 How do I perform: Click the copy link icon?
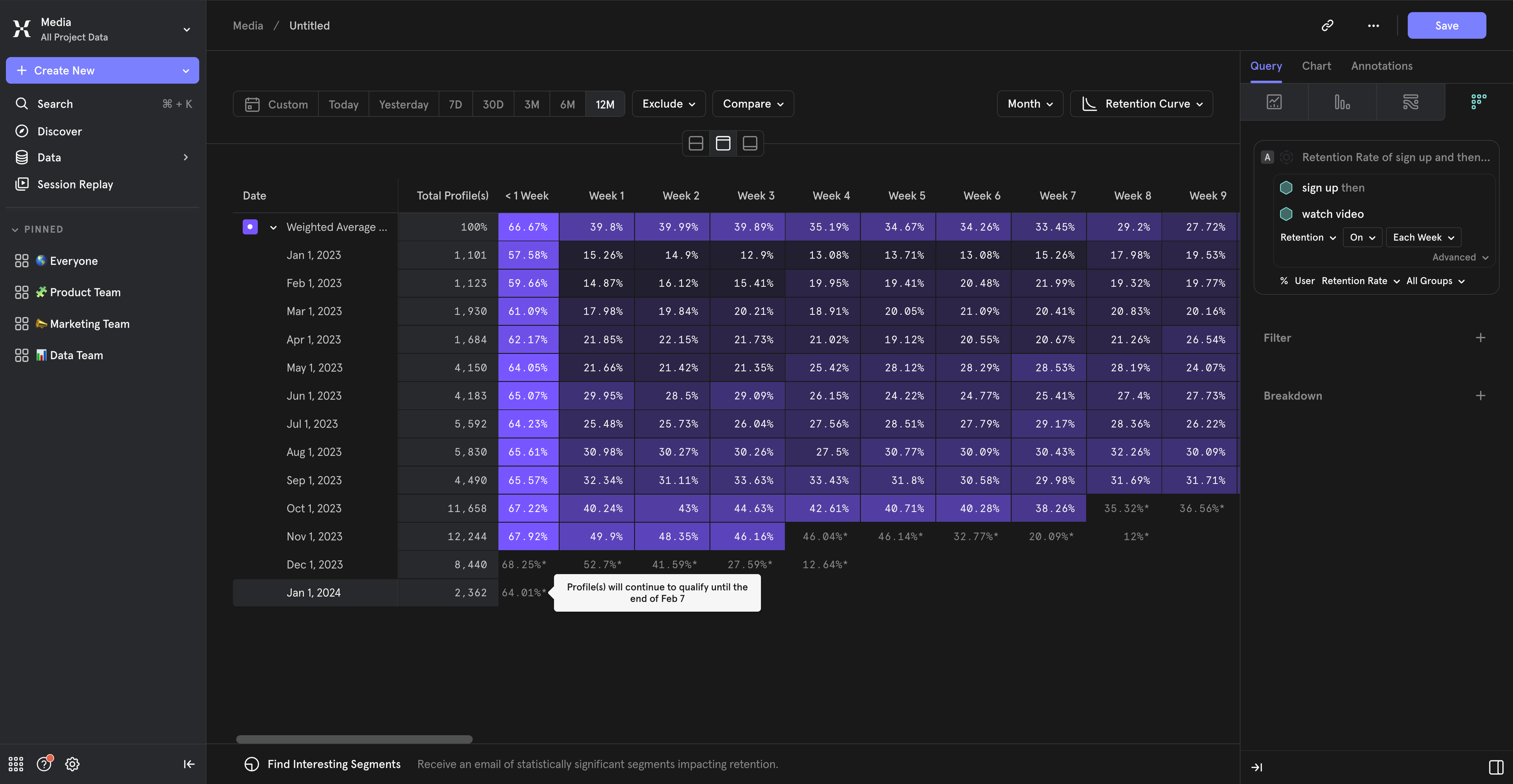[x=1327, y=25]
